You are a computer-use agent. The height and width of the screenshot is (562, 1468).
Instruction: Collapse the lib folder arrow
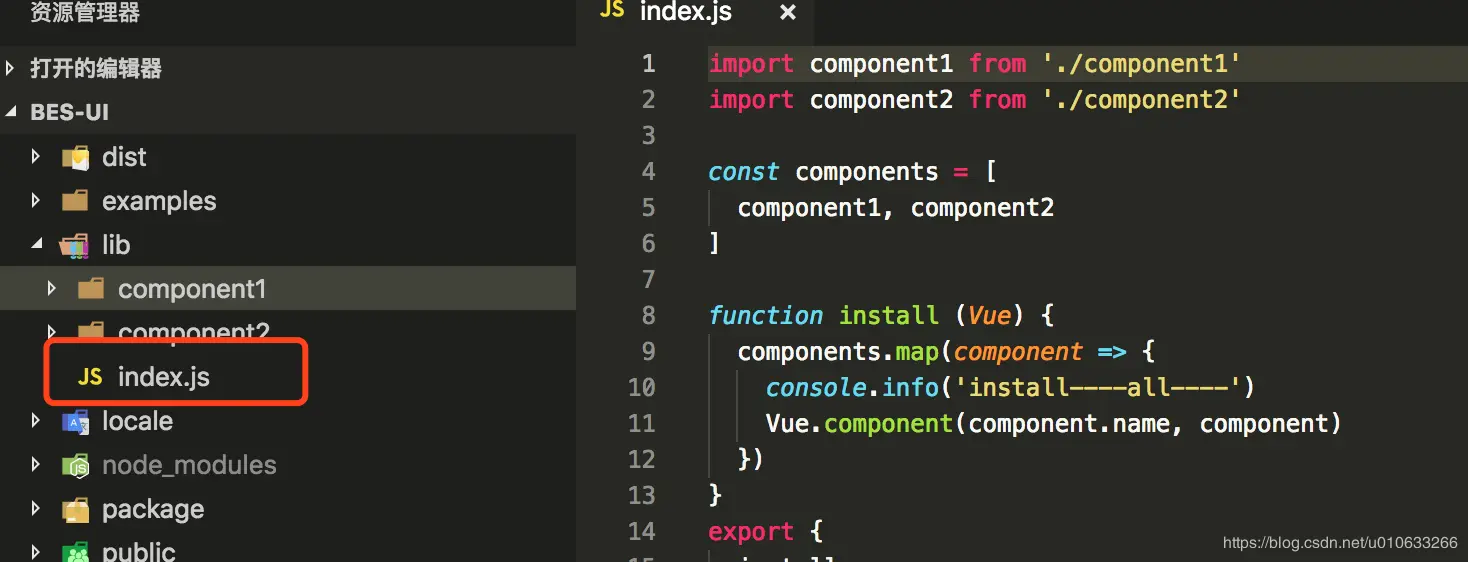point(36,245)
